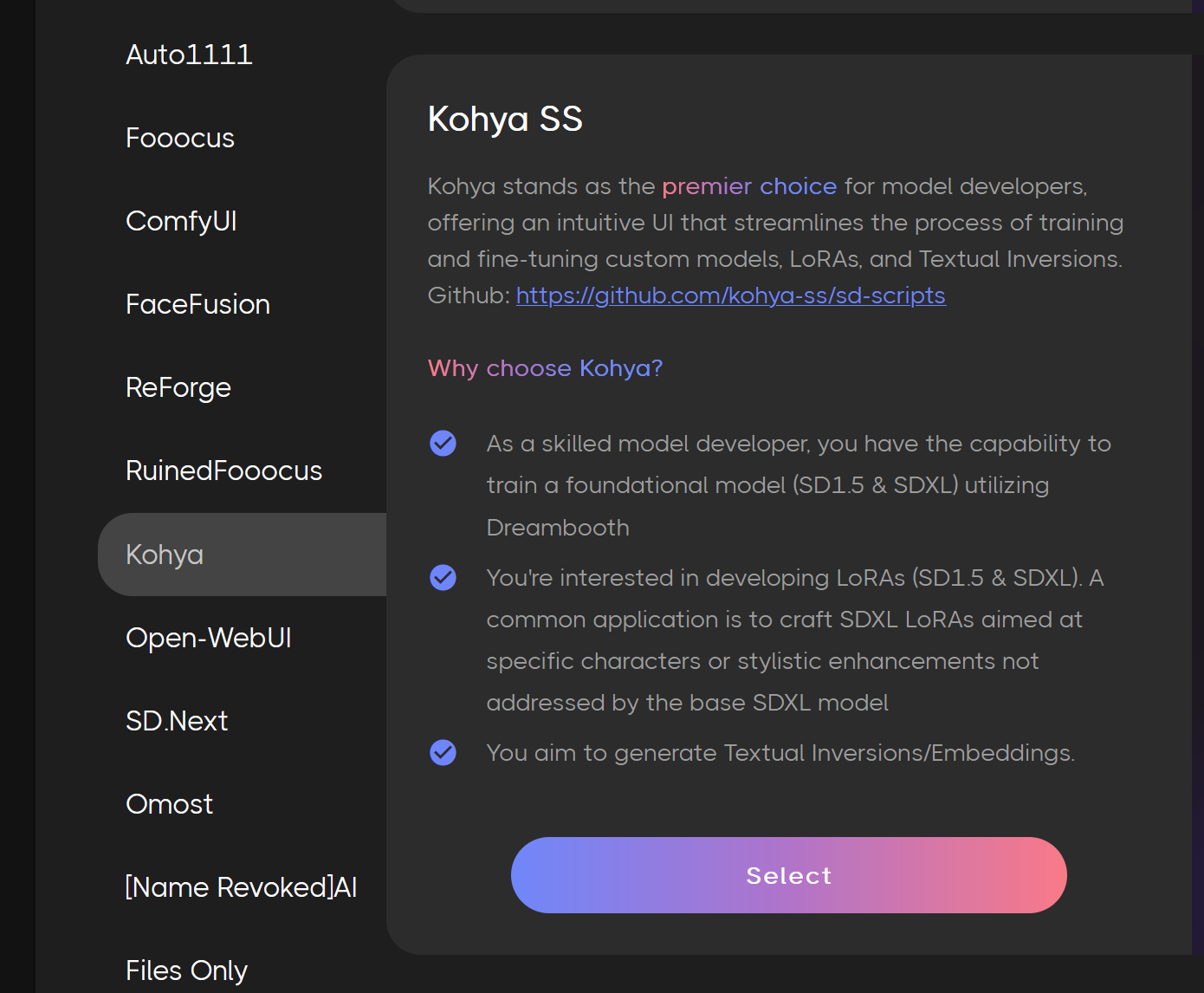1204x993 pixels.
Task: Open the Fooocus option
Action: point(180,137)
